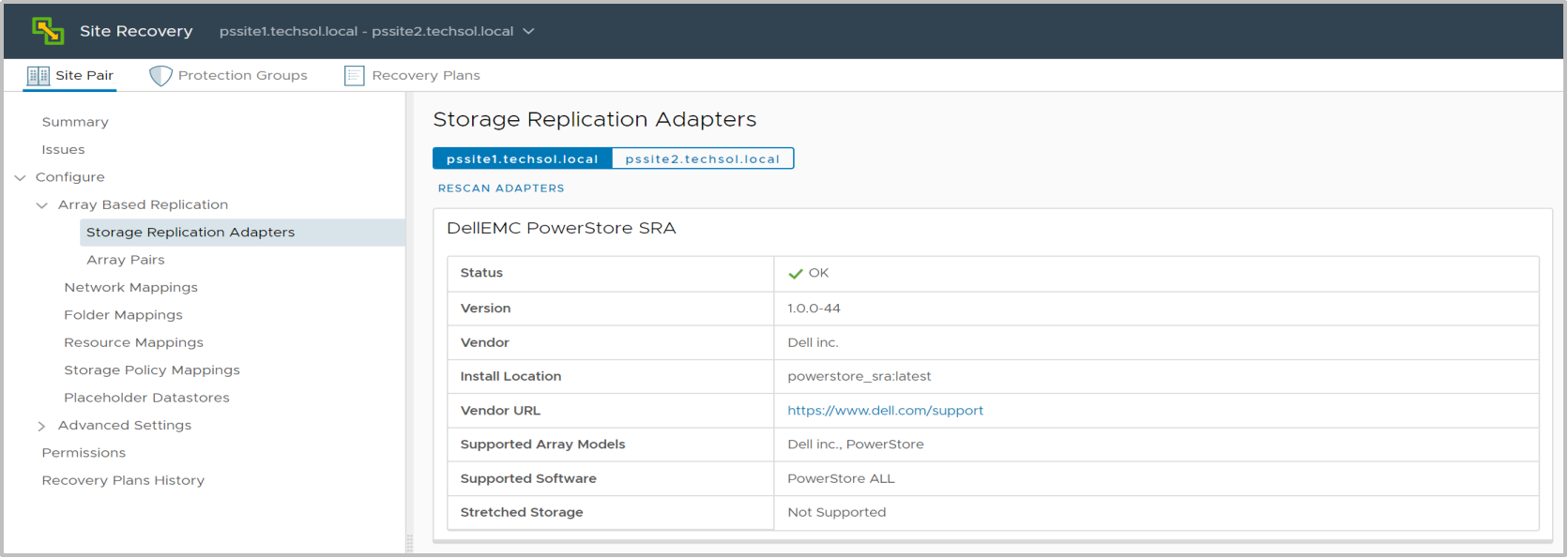Viewport: 1568px width, 558px height.
Task: Click the Storage Replication Adapters heading
Action: (x=595, y=119)
